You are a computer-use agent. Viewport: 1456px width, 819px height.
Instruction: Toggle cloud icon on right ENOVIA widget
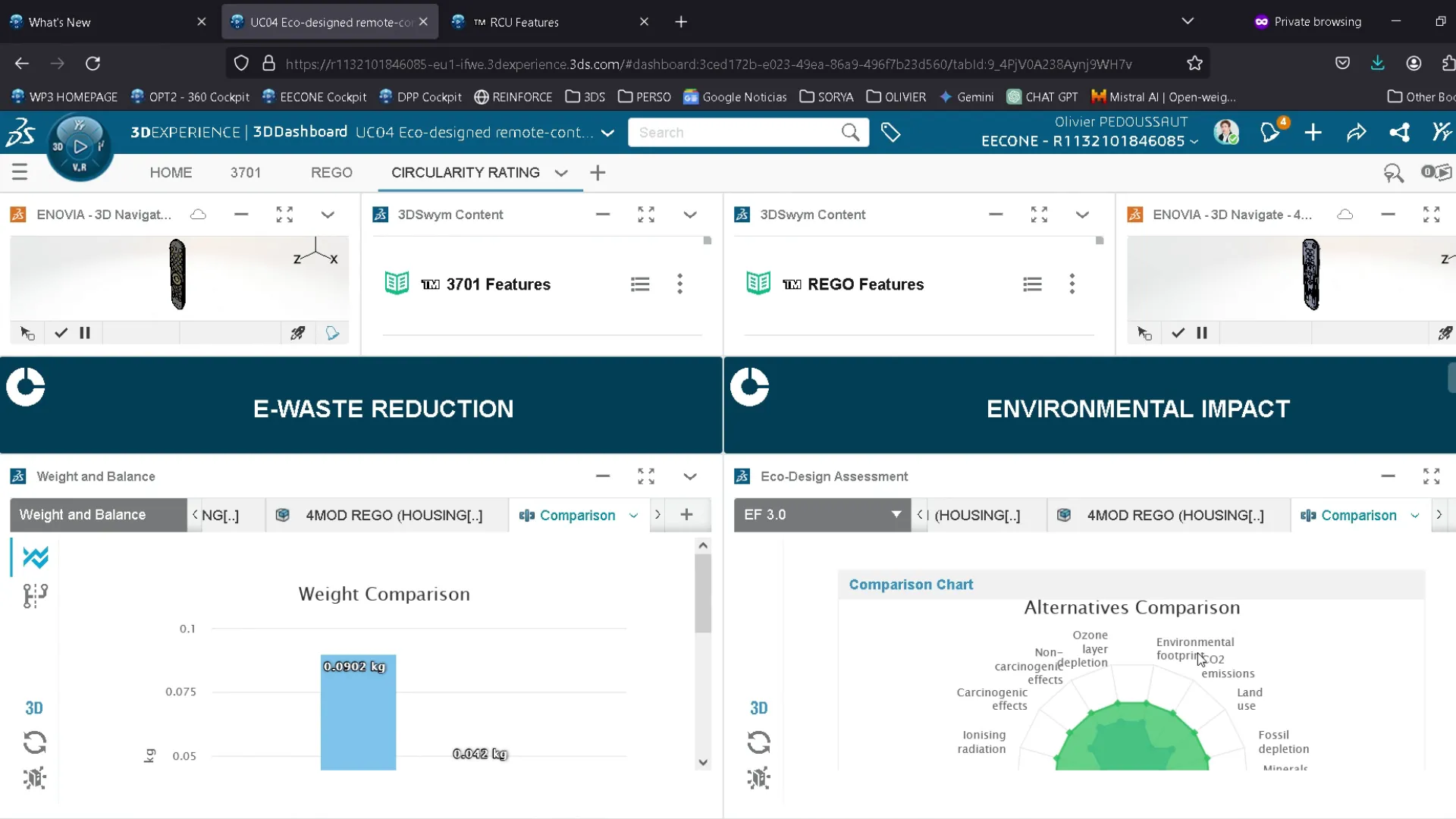pyautogui.click(x=1345, y=215)
